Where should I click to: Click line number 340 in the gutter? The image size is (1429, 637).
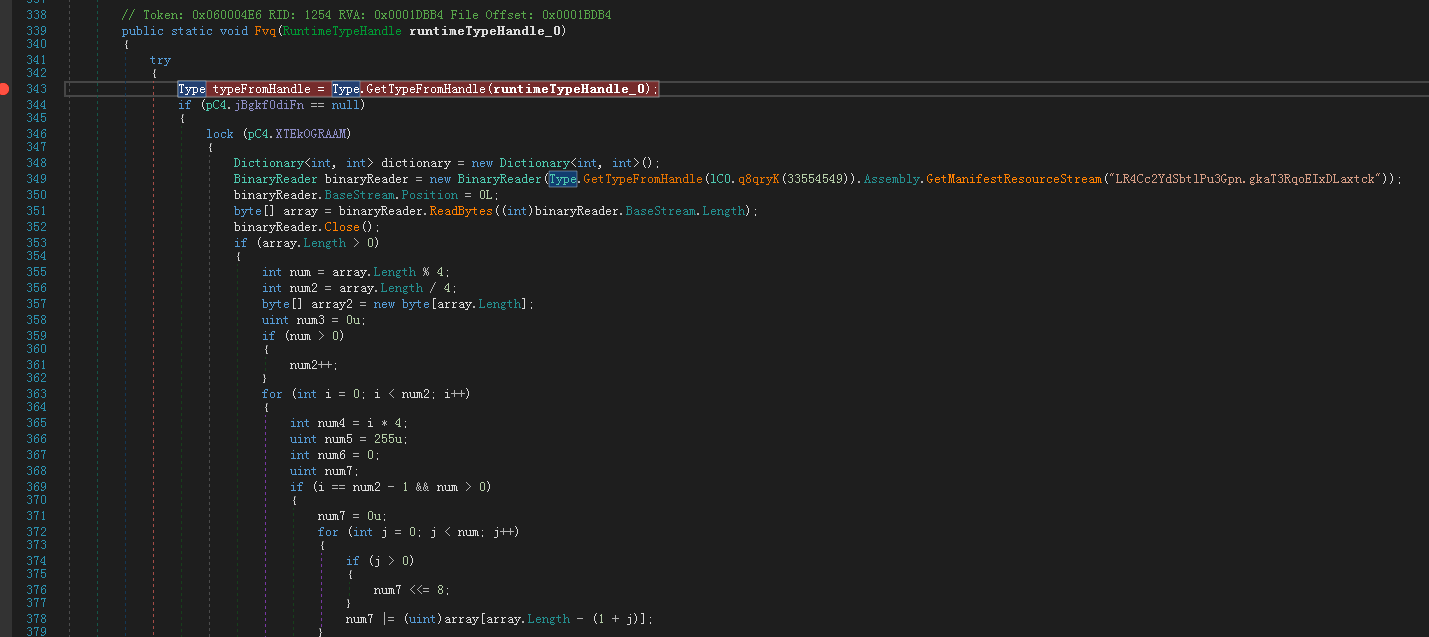[x=36, y=44]
